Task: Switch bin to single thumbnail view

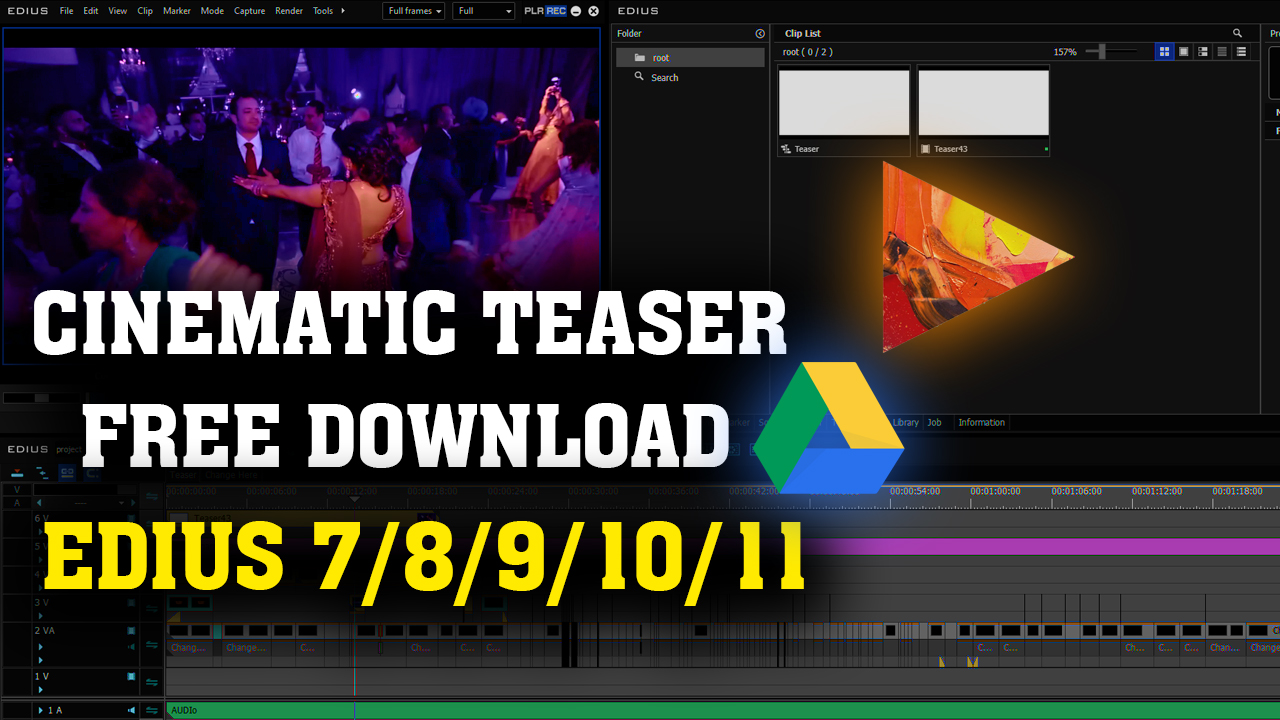Action: (x=1184, y=51)
